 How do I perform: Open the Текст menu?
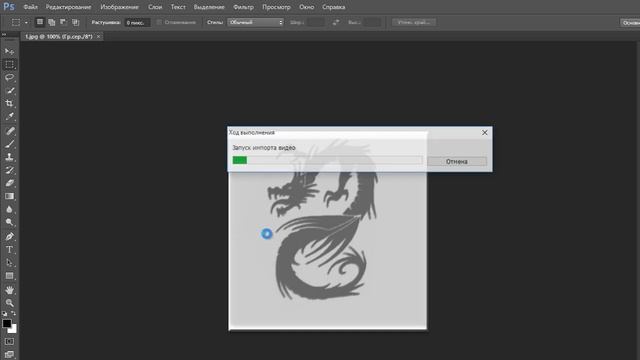coord(178,7)
